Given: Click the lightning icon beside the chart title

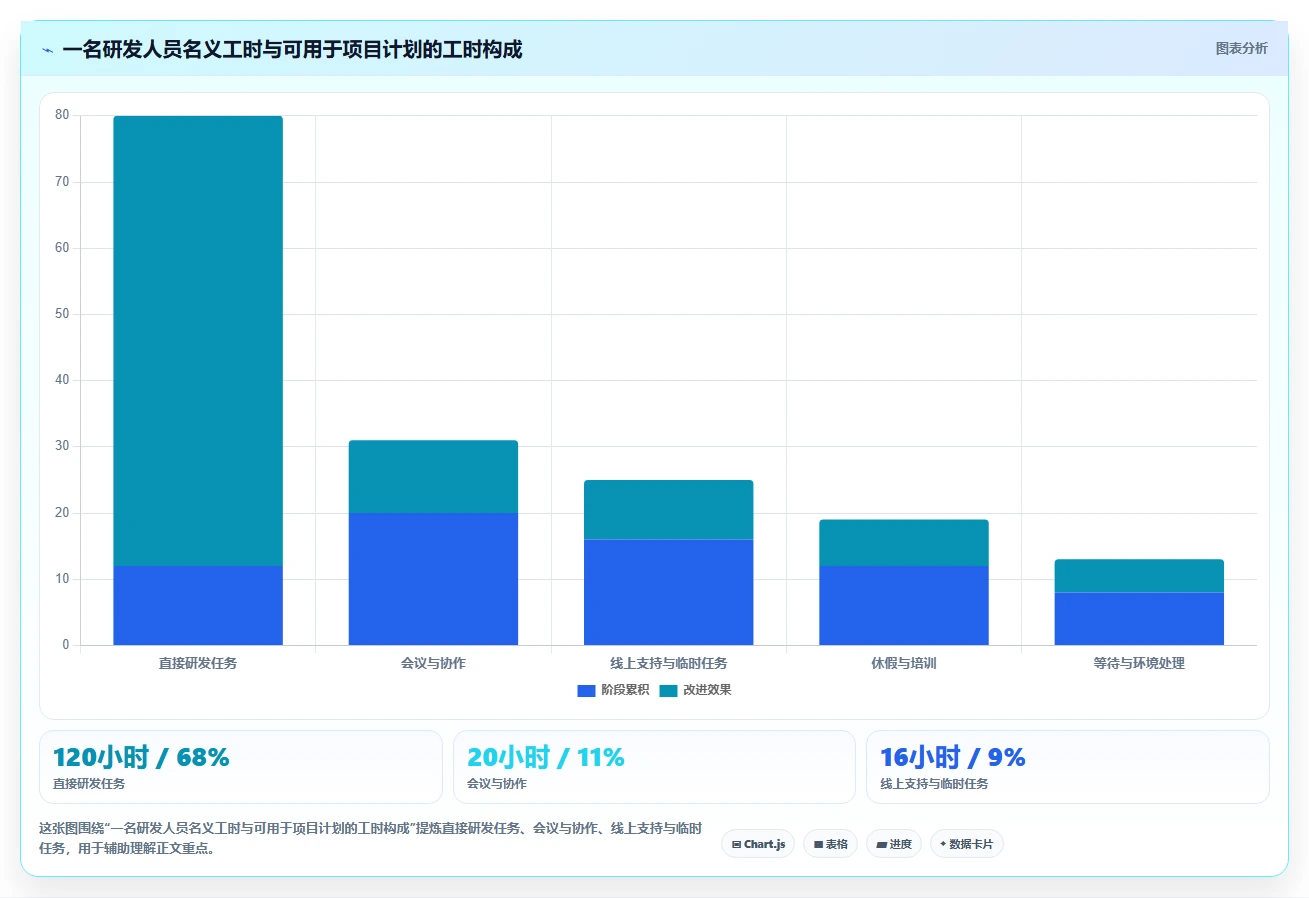Looking at the screenshot, I should click(x=48, y=50).
